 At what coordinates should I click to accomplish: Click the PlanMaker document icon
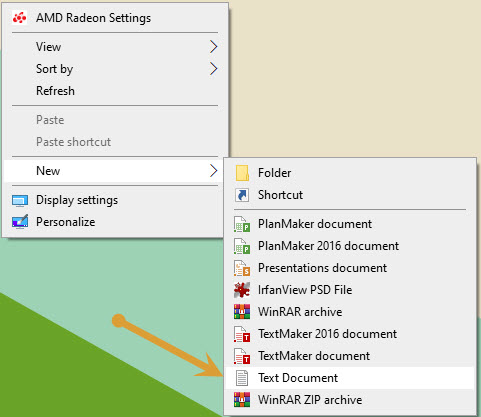coord(242,224)
